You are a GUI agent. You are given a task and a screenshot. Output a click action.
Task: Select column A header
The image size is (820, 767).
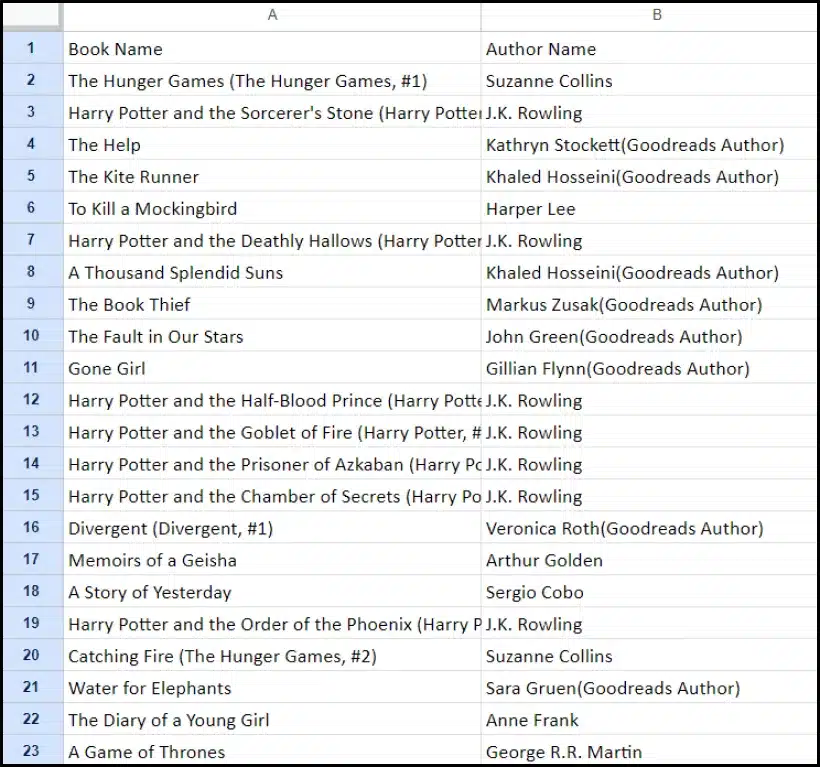coord(272,15)
